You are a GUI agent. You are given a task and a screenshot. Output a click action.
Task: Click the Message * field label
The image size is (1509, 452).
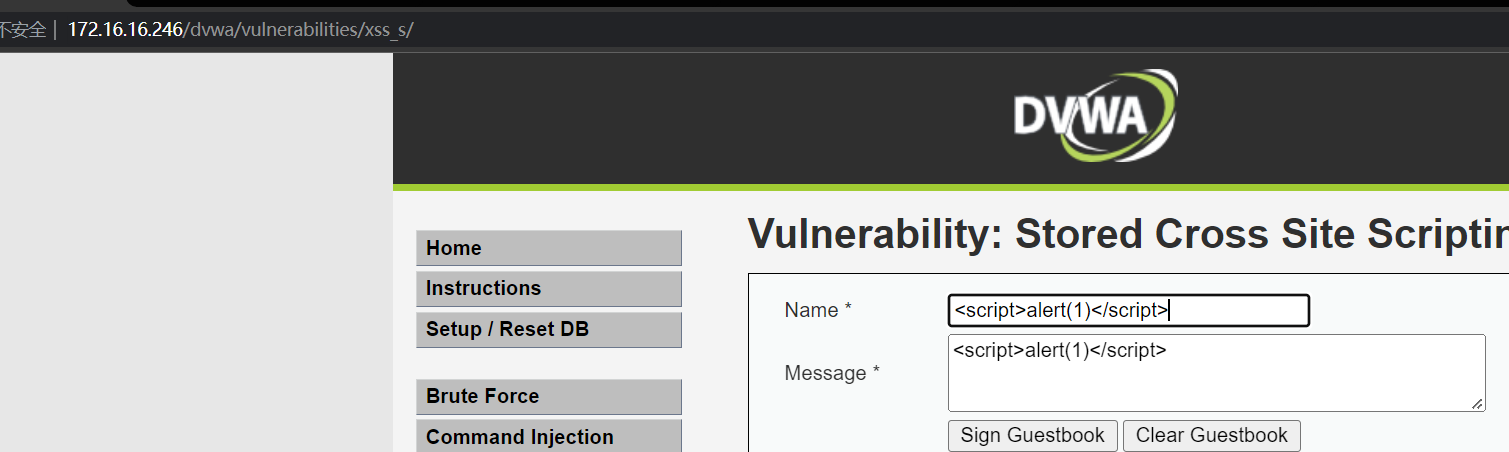pos(832,373)
